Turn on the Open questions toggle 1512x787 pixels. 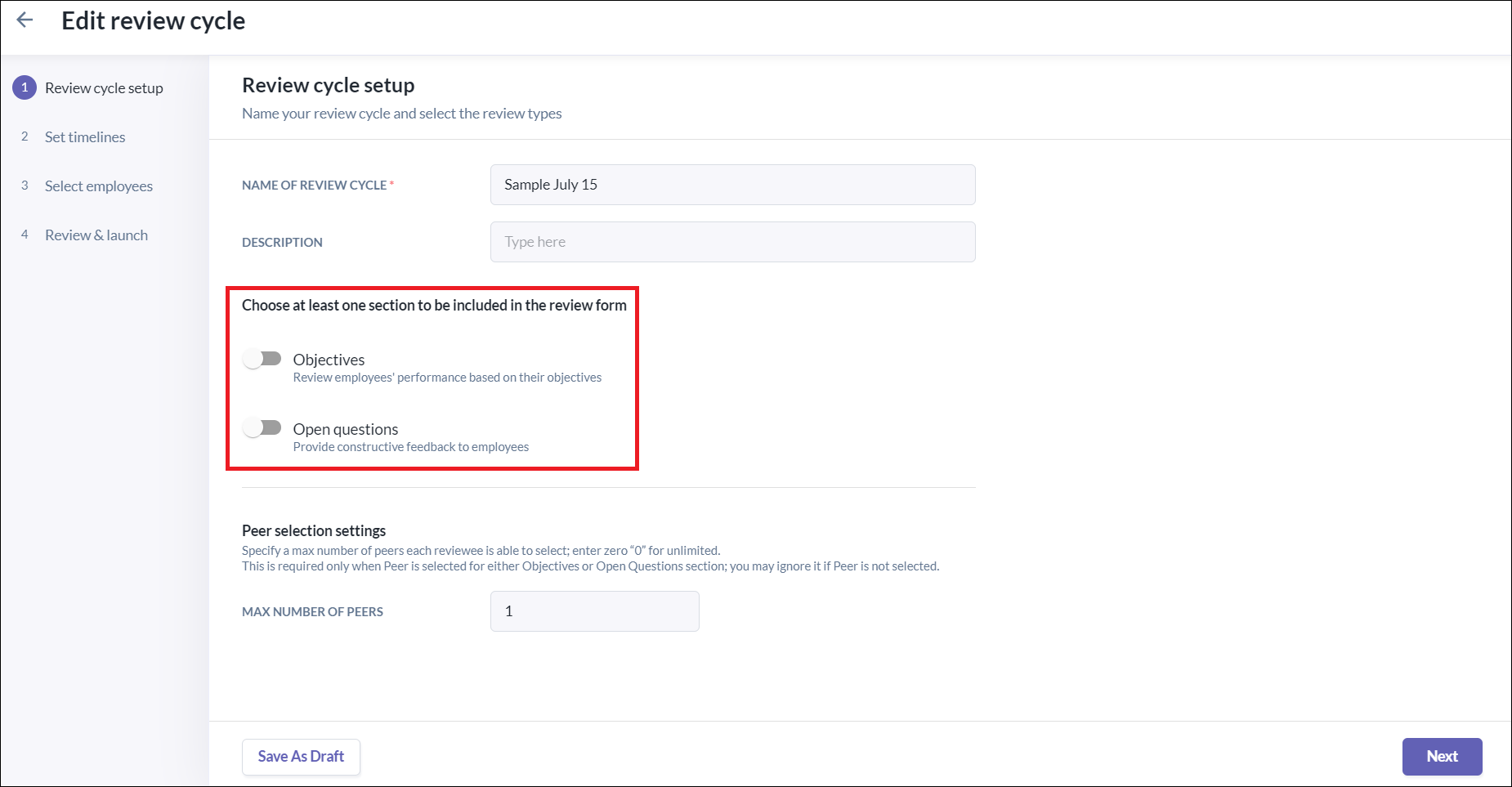(262, 427)
